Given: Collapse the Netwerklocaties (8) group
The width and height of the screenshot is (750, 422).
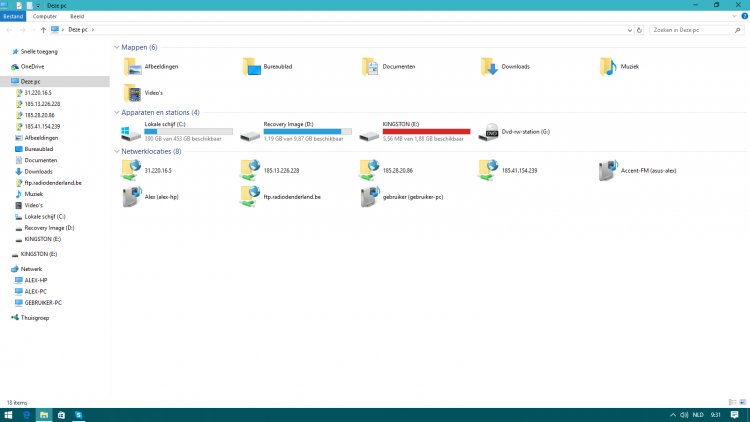Looking at the screenshot, I should tap(116, 151).
